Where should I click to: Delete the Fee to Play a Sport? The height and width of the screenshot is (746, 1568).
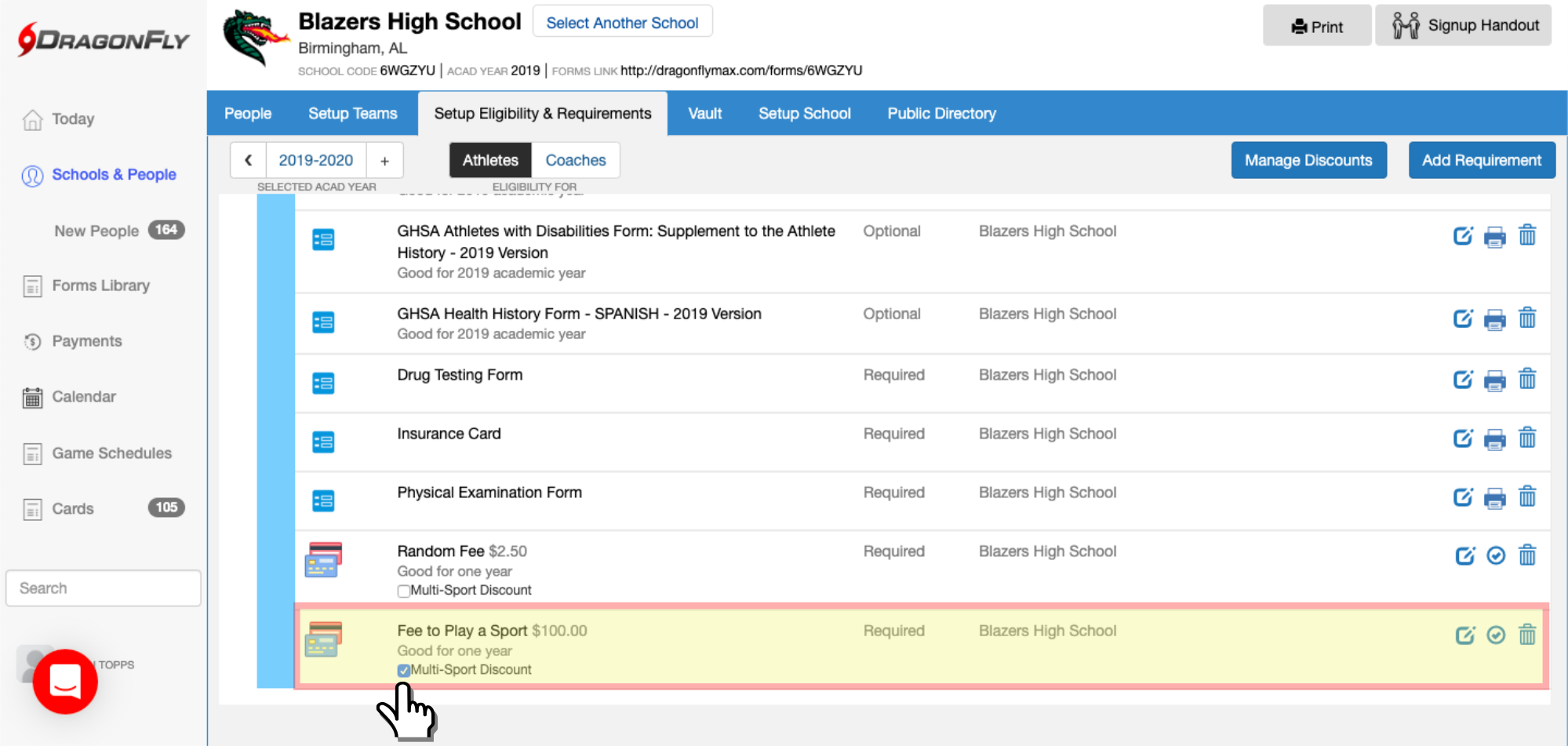[x=1527, y=635]
